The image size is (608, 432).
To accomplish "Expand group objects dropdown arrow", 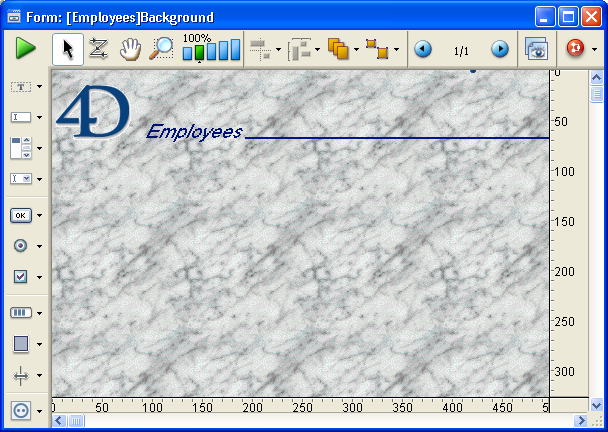I will click(396, 50).
